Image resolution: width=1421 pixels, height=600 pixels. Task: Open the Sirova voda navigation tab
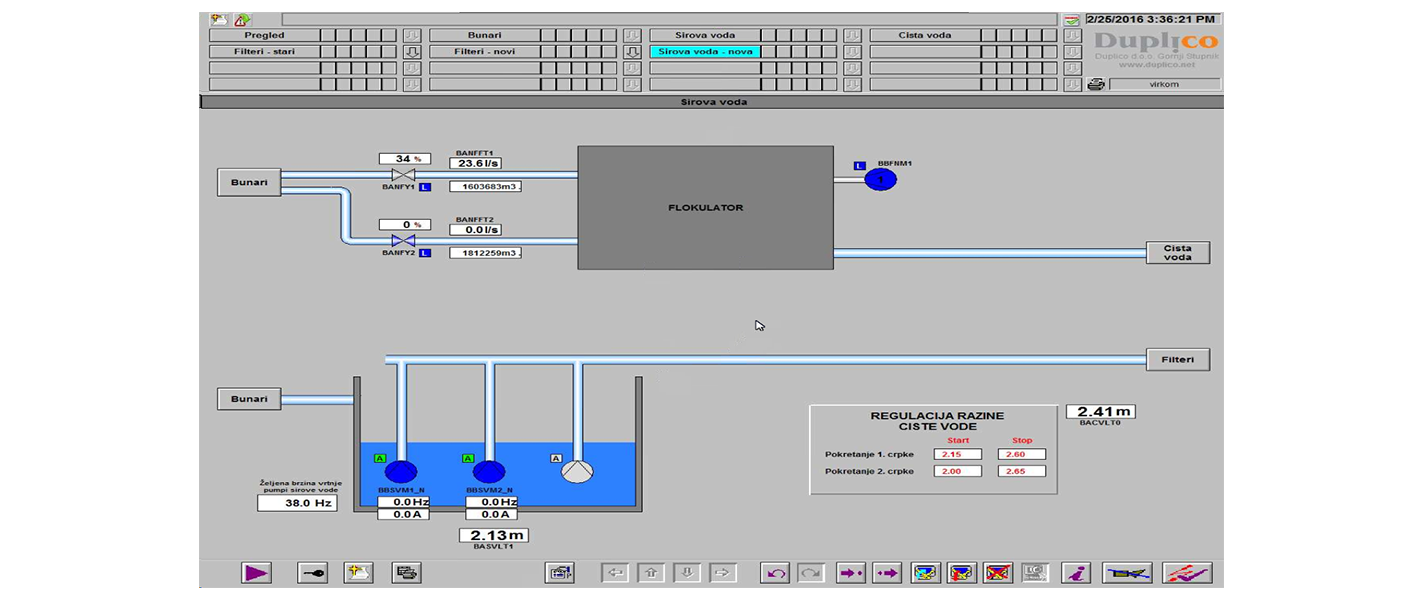pos(705,35)
